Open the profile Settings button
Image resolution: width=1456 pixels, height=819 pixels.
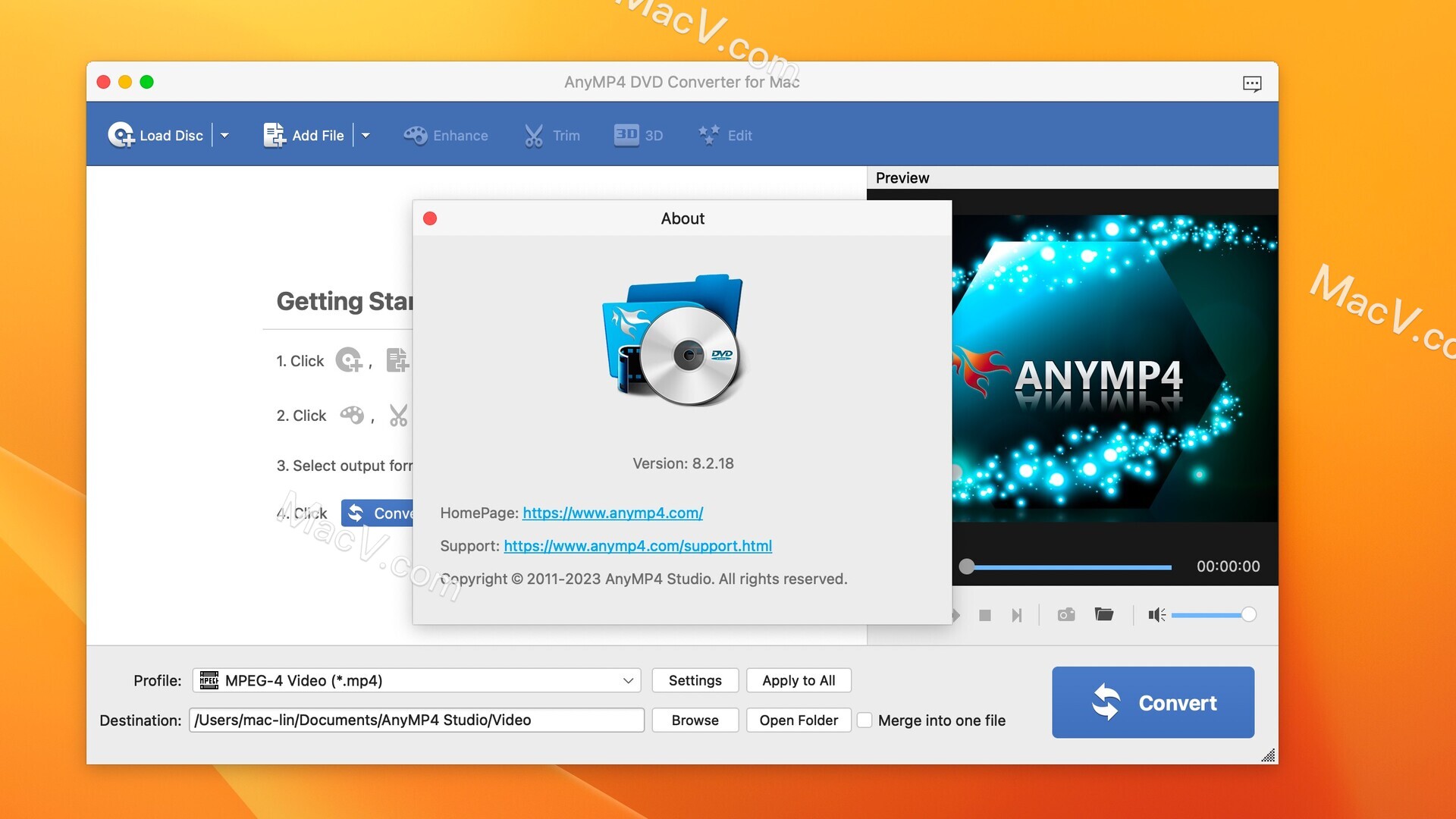695,680
